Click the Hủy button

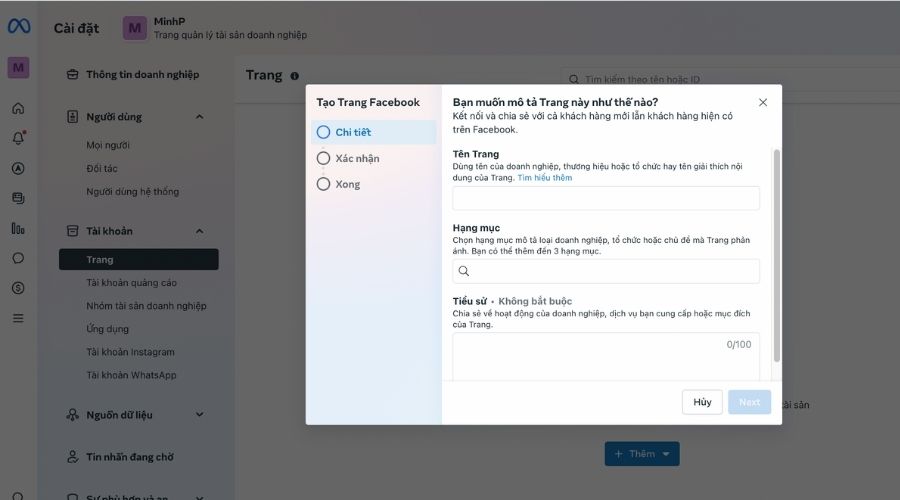[x=702, y=402]
